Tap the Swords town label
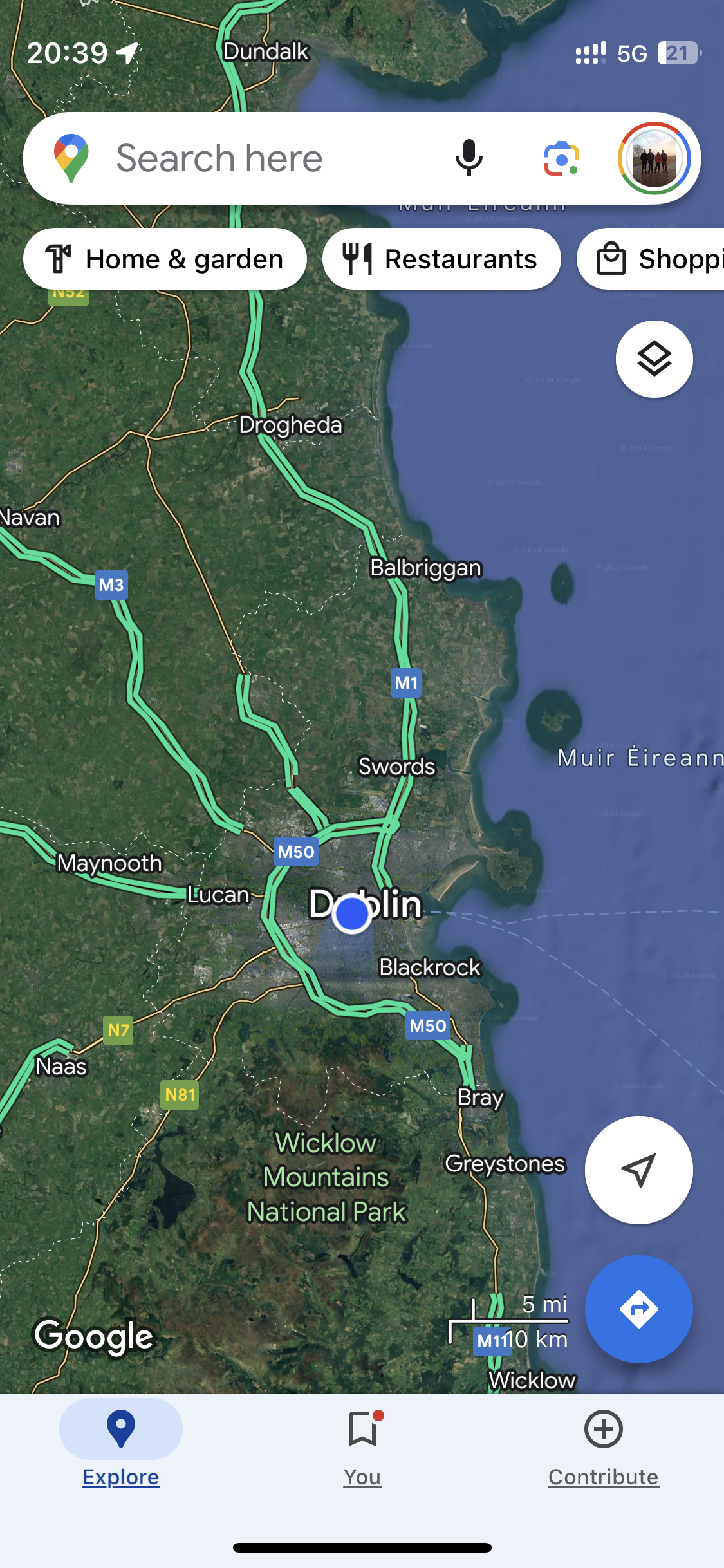The width and height of the screenshot is (724, 1568). pos(397,766)
